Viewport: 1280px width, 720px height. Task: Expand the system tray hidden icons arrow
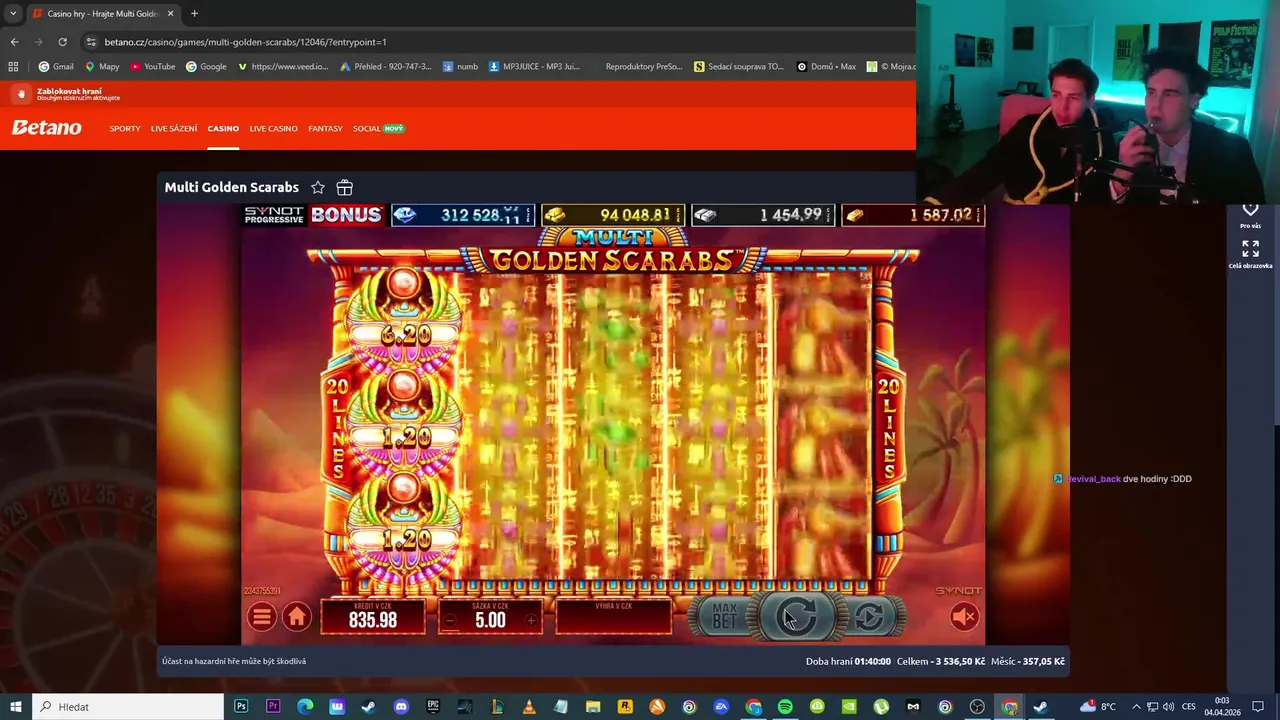[1136, 706]
